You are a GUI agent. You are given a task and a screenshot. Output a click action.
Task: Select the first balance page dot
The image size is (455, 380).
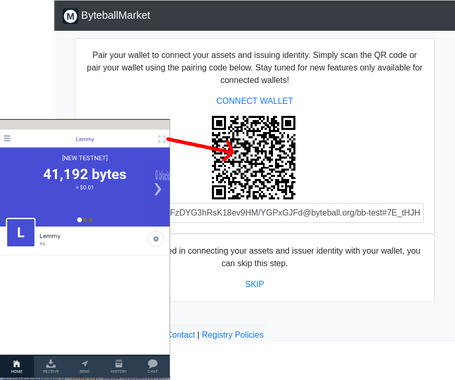pos(79,220)
